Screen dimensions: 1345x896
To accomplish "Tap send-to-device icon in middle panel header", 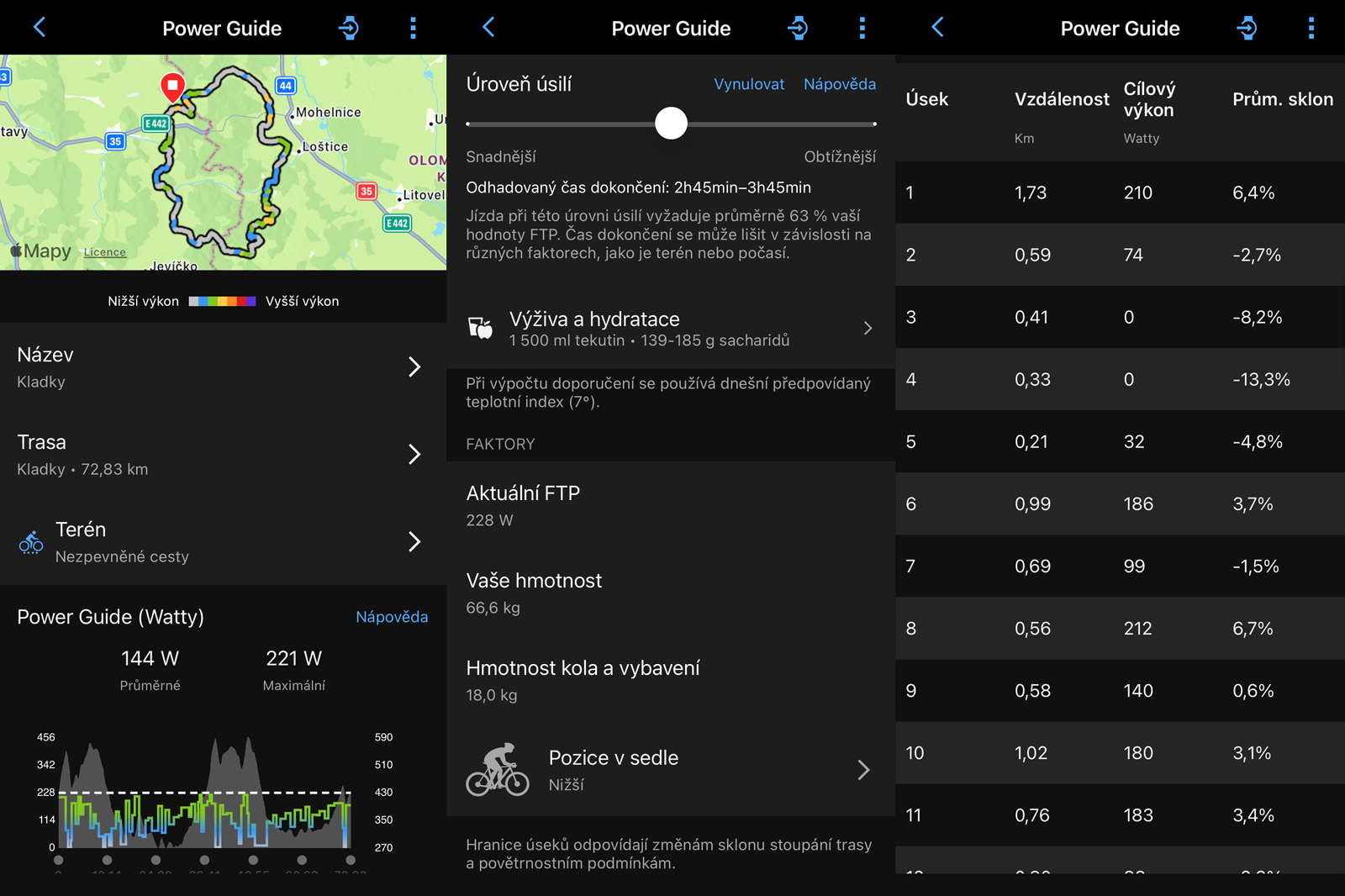I will point(797,29).
